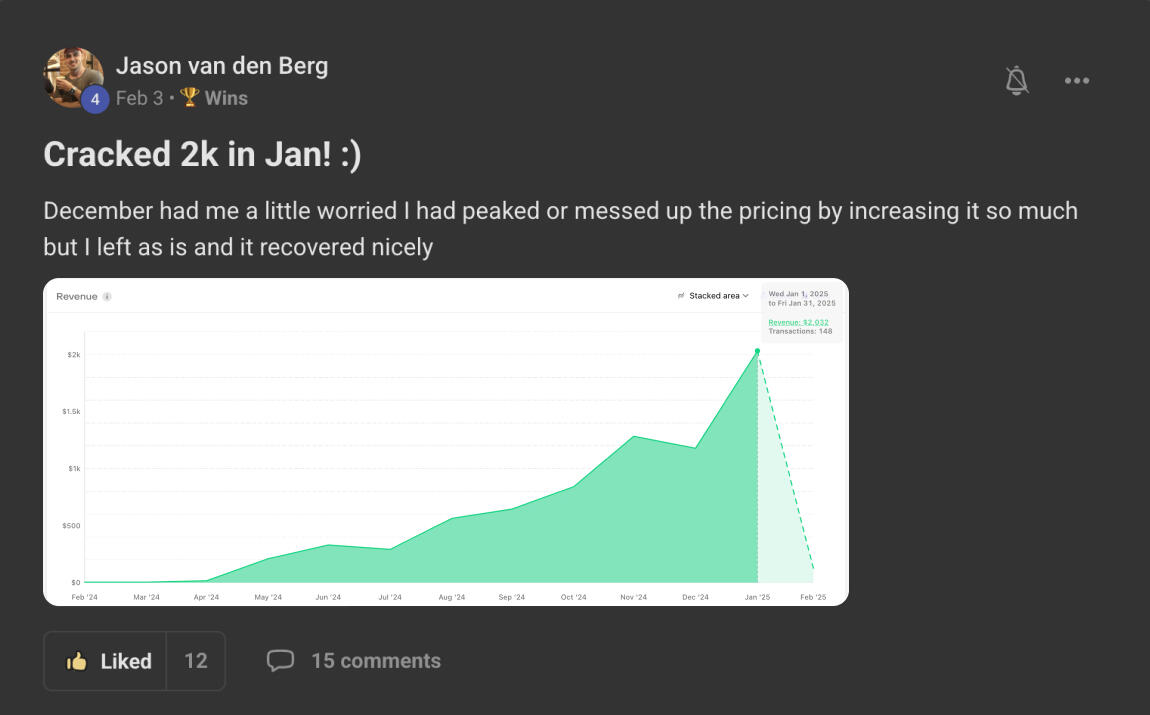The height and width of the screenshot is (715, 1150).
Task: Click the post body text about December
Action: click(x=560, y=228)
